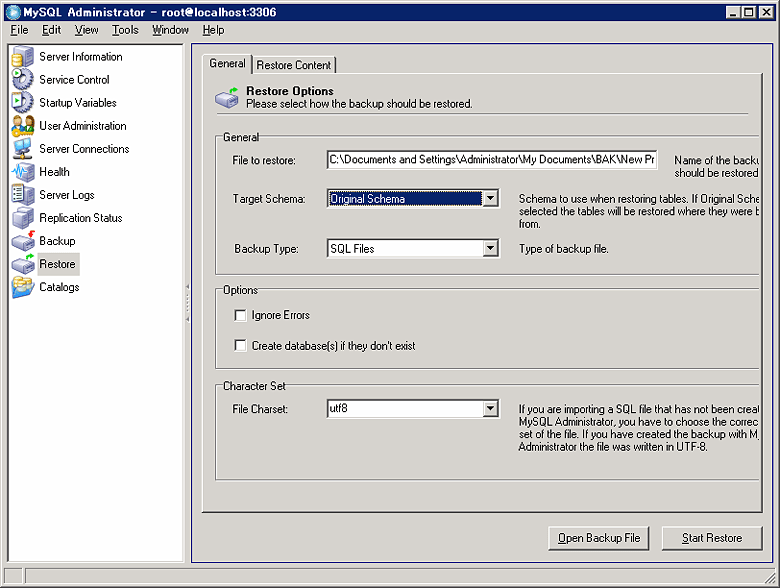Click the Catalogs folder icon
The height and width of the screenshot is (588, 780).
[x=22, y=287]
